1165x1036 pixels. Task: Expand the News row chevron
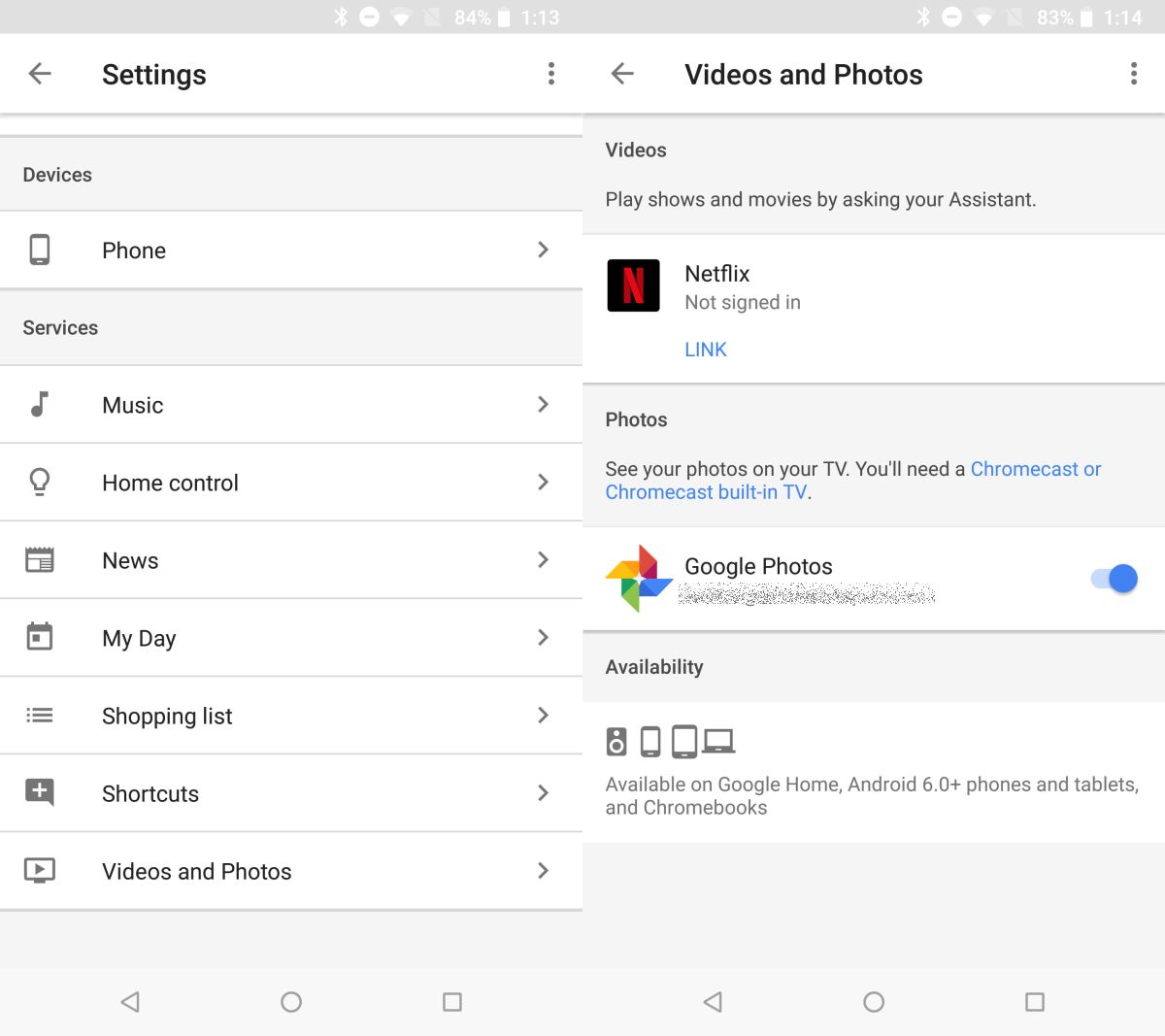pyautogui.click(x=543, y=560)
